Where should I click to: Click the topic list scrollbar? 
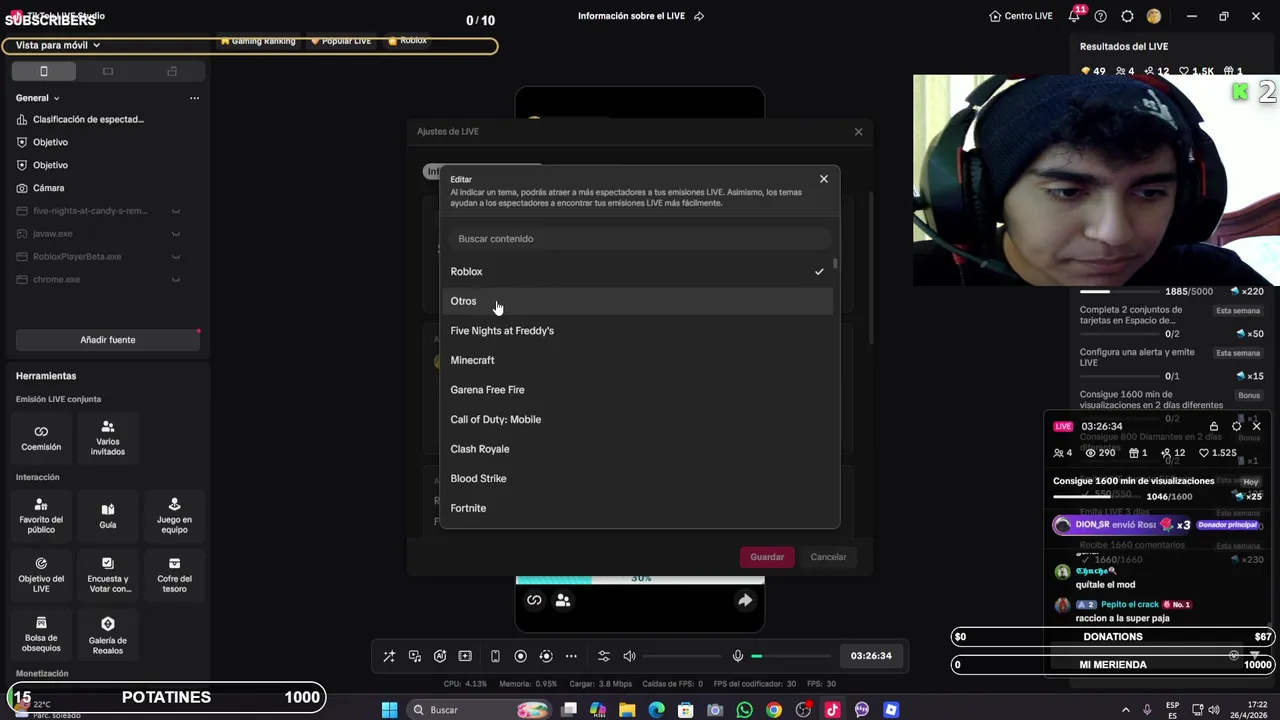tap(836, 264)
